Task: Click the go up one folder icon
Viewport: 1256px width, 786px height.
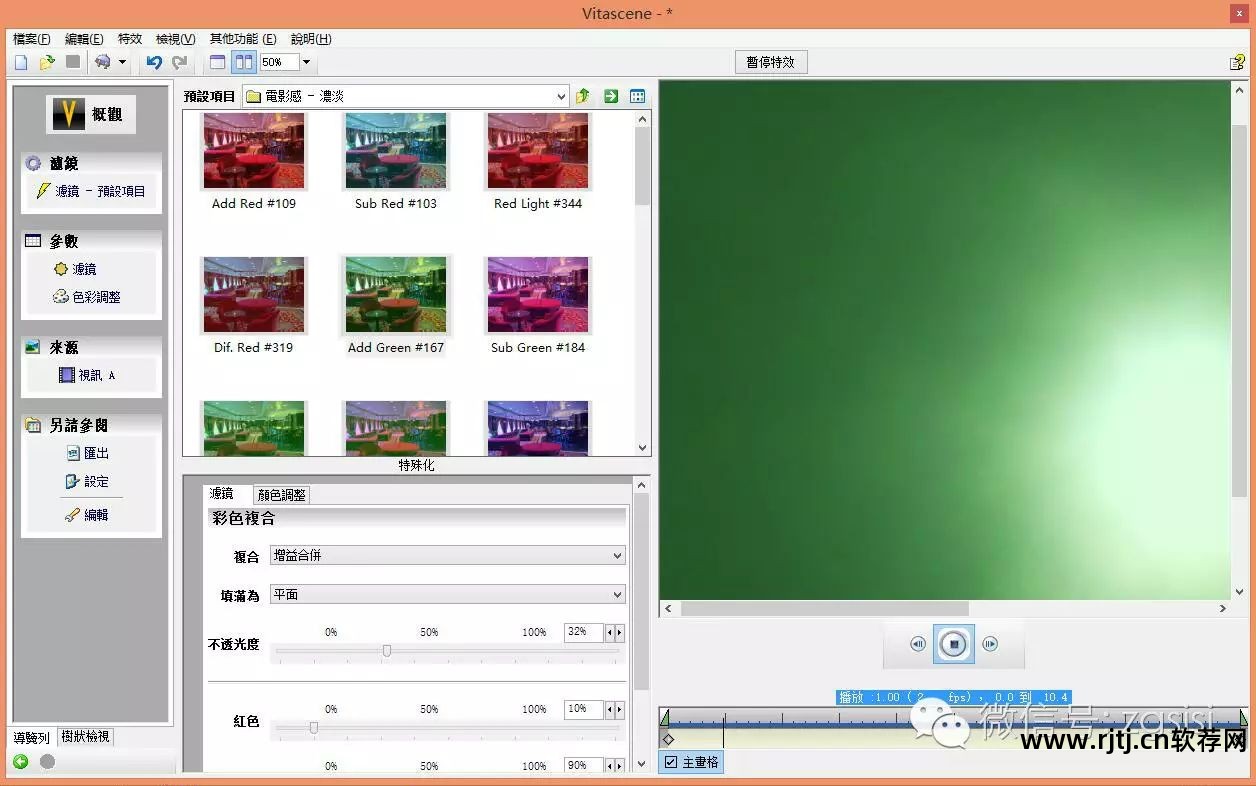Action: coord(583,96)
